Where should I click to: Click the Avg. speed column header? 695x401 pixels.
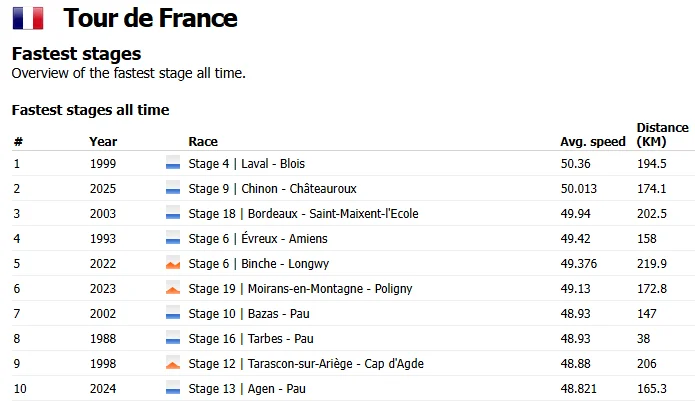coord(593,142)
